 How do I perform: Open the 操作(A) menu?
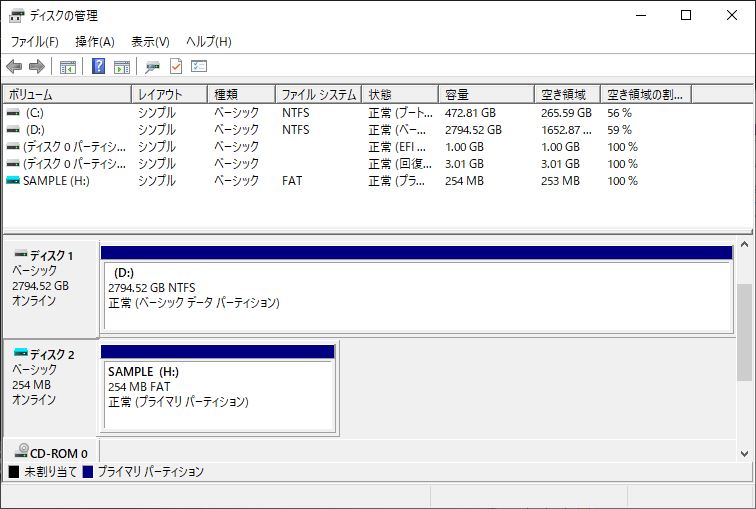pos(95,42)
